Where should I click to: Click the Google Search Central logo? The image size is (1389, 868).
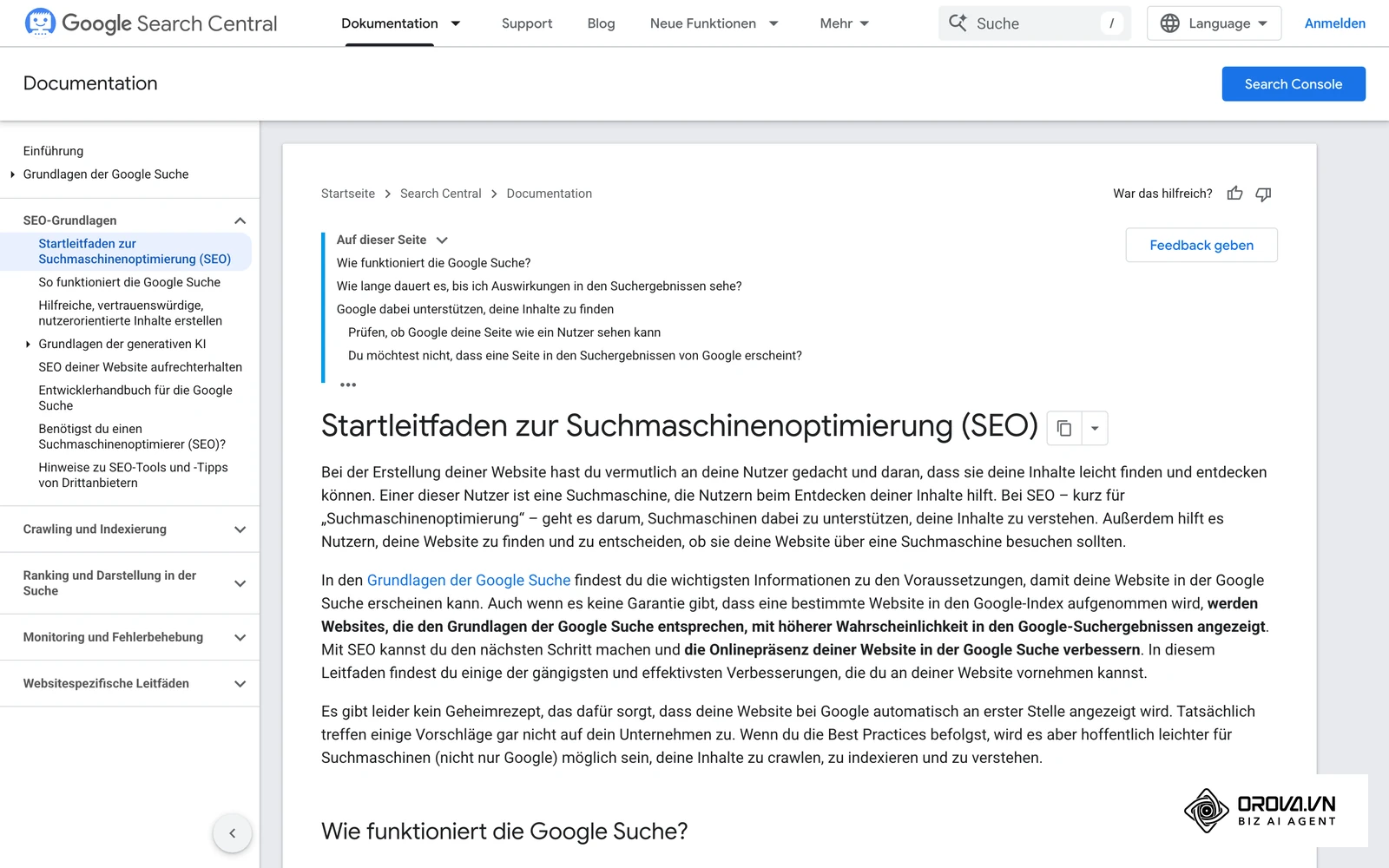151,23
